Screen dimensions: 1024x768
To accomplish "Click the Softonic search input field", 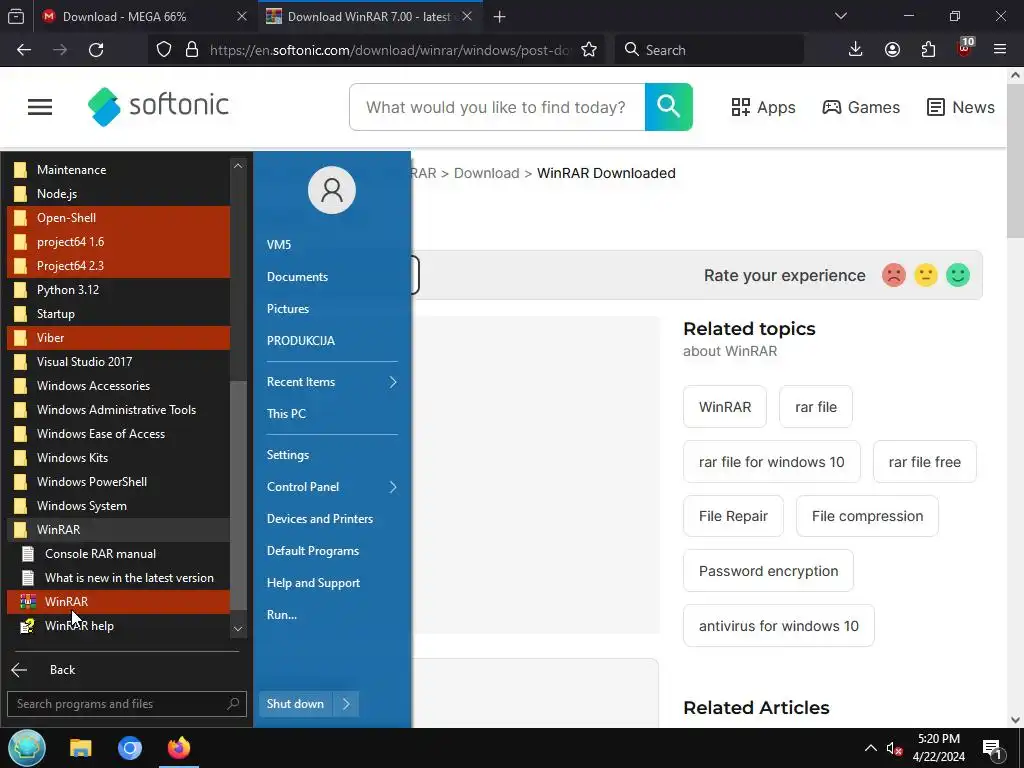I will click(497, 107).
